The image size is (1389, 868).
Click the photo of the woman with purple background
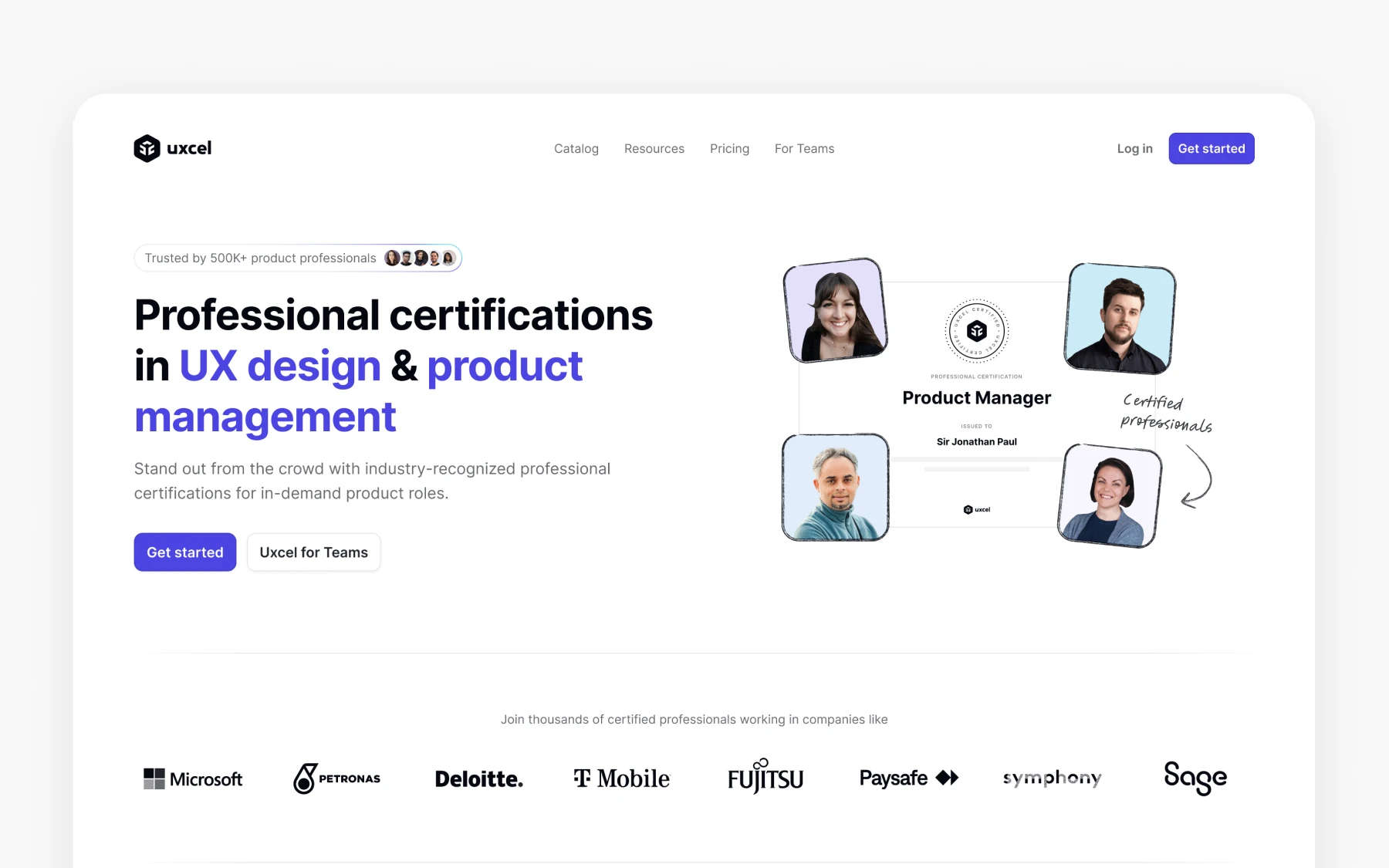click(x=836, y=310)
